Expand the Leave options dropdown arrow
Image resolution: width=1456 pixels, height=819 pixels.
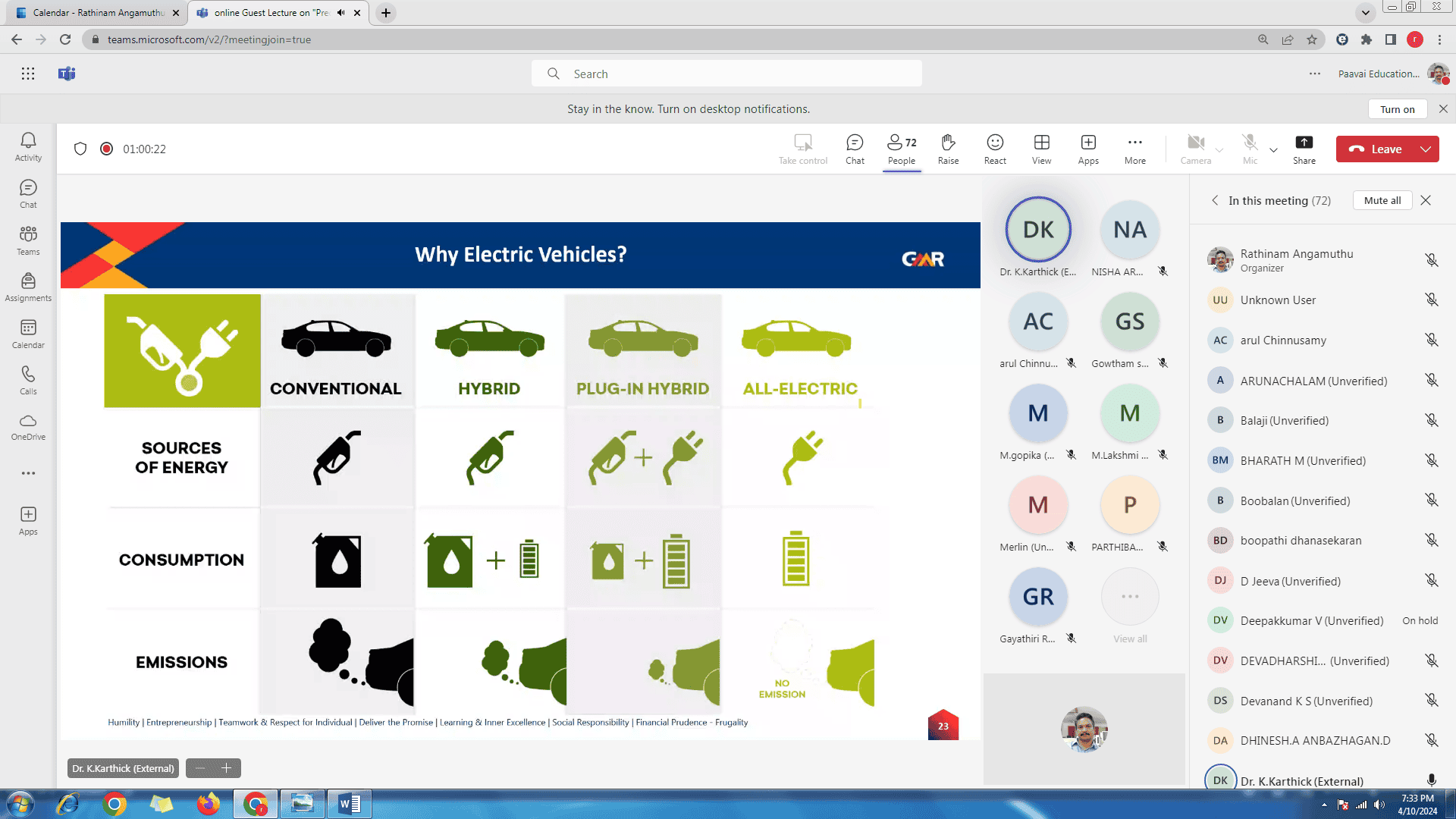1426,149
